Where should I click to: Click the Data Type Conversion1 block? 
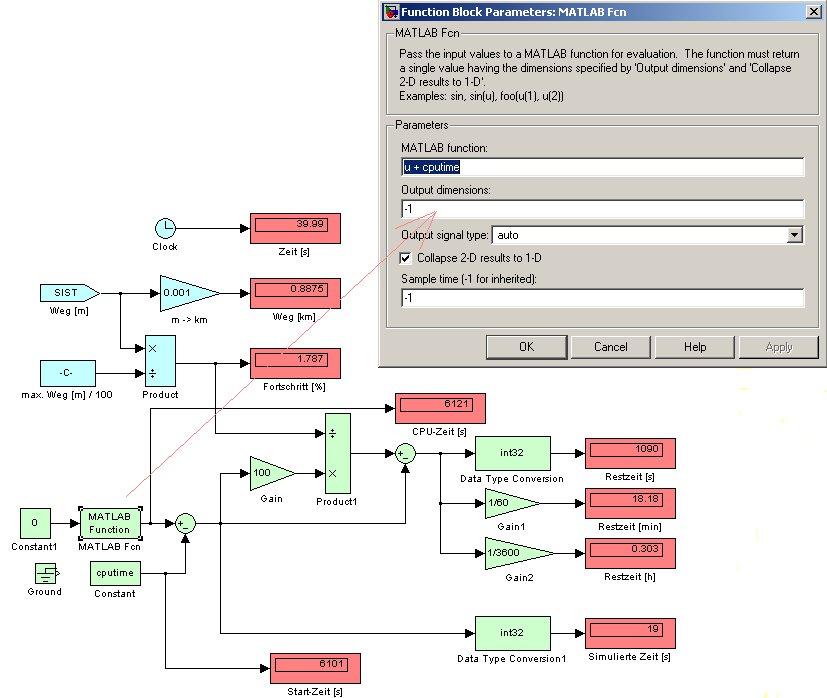(x=510, y=633)
